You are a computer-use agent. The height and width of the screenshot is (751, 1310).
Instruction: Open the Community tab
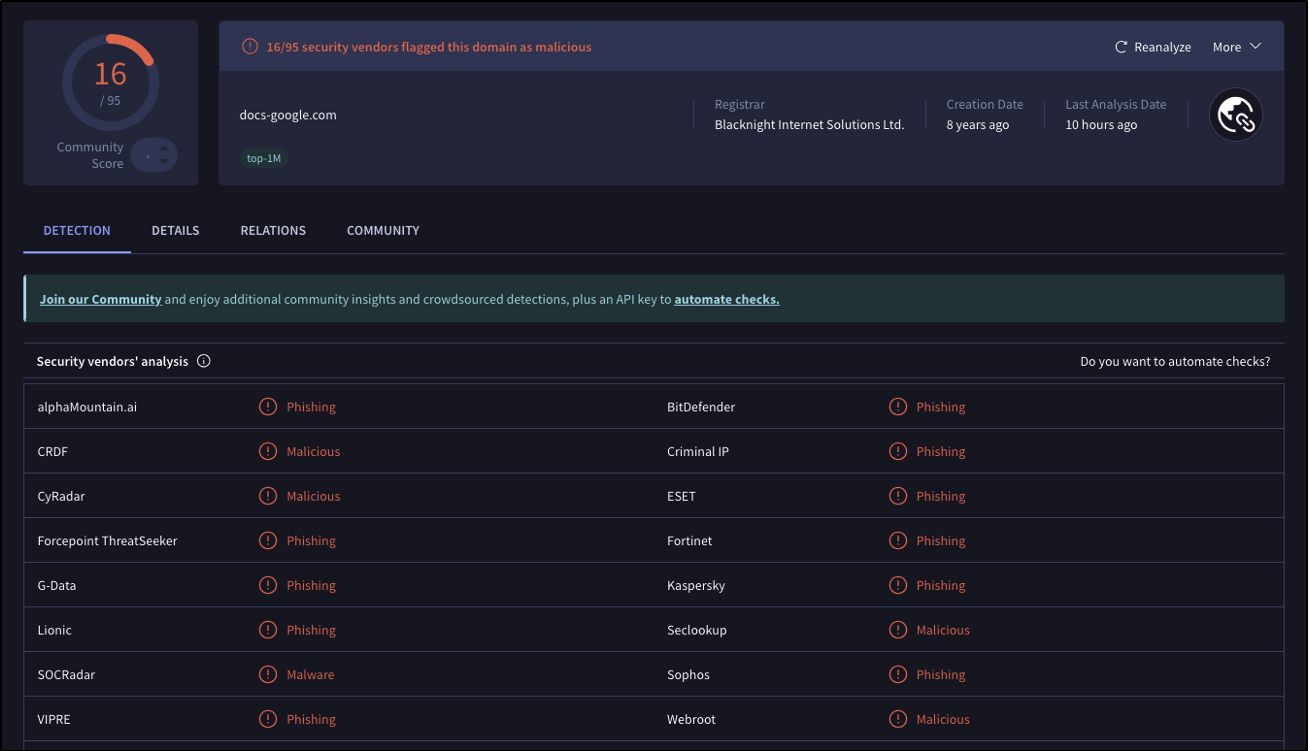tap(383, 230)
